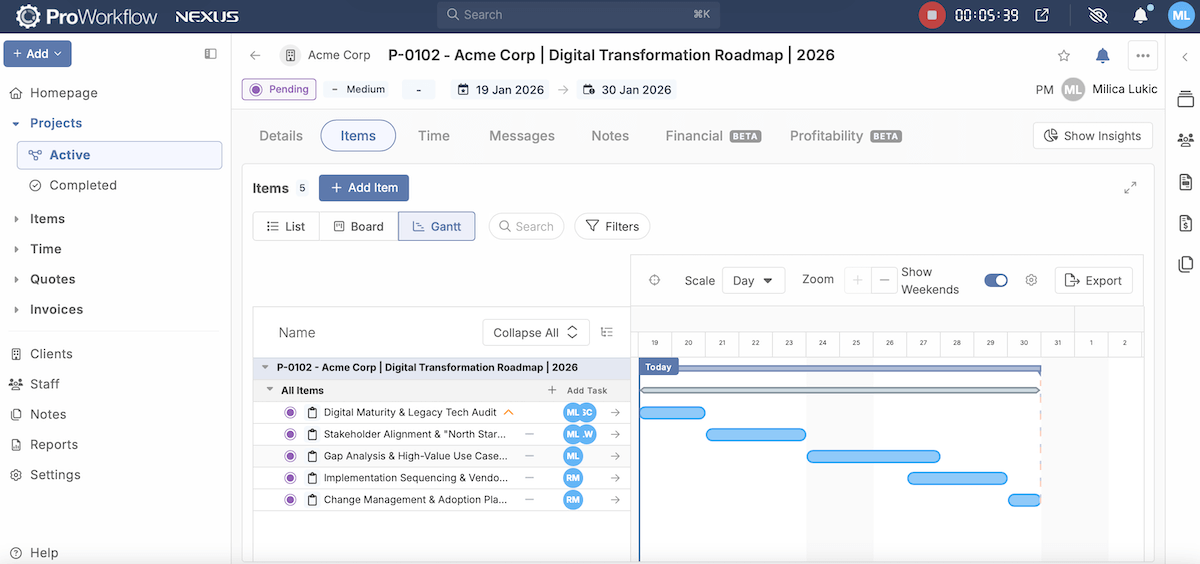
Task: Collapse the left sidebar panel icon
Action: (210, 54)
